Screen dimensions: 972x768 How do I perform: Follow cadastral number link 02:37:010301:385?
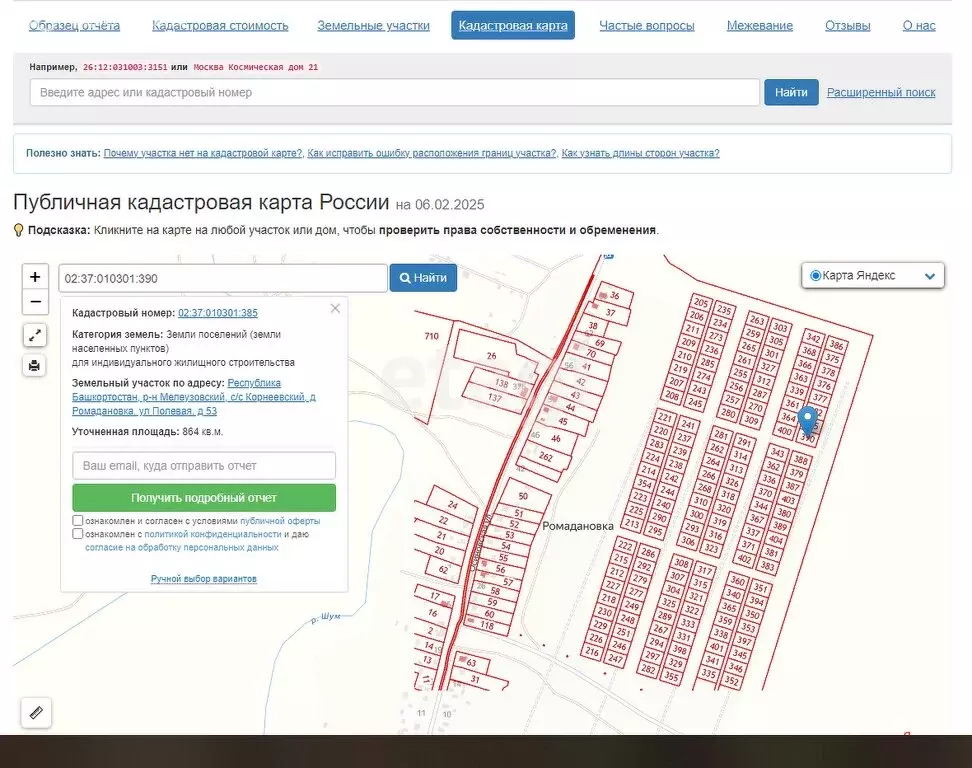coord(217,312)
